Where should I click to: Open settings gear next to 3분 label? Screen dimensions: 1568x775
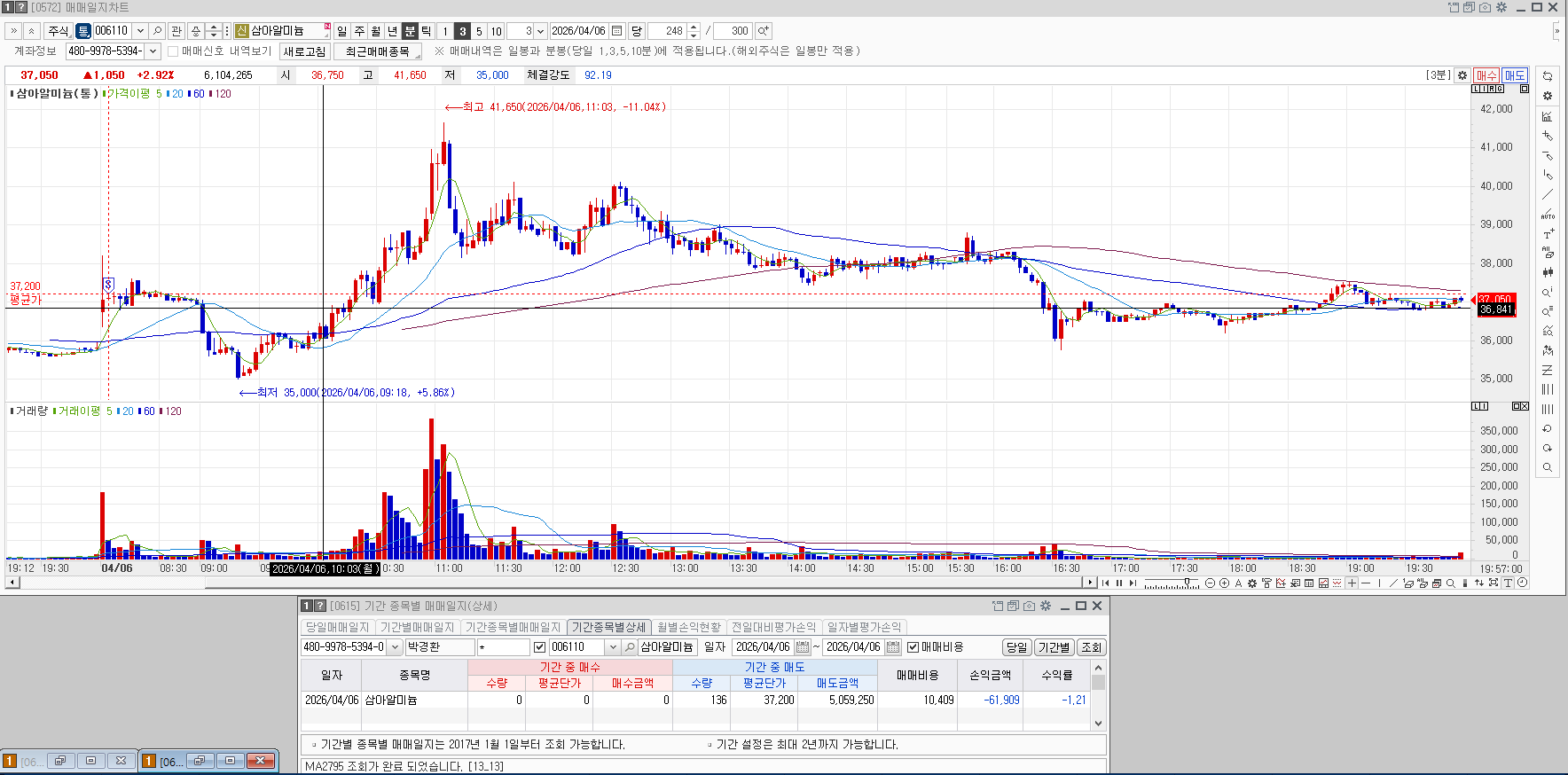click(x=1462, y=75)
